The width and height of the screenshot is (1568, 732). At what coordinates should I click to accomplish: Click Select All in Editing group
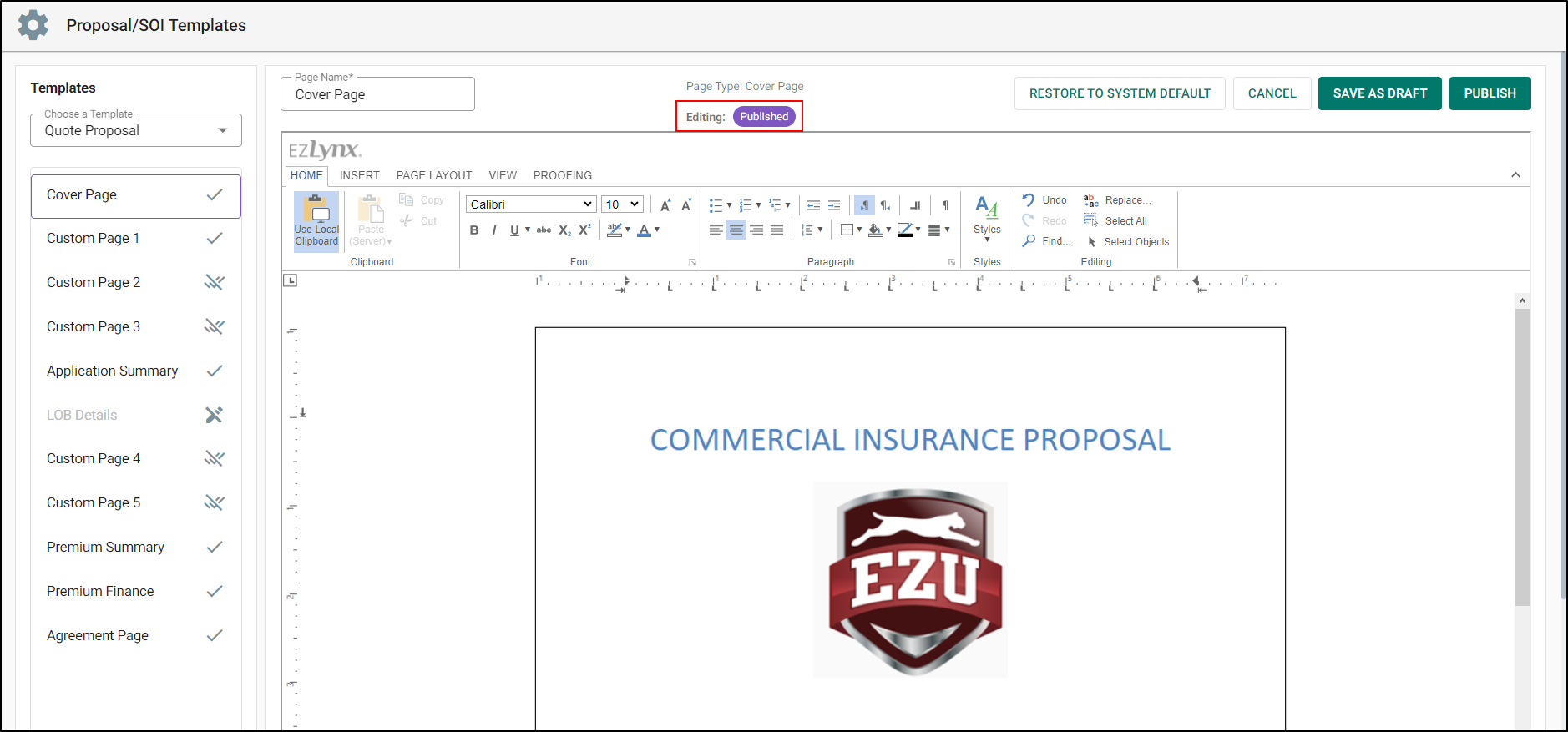[1115, 221]
